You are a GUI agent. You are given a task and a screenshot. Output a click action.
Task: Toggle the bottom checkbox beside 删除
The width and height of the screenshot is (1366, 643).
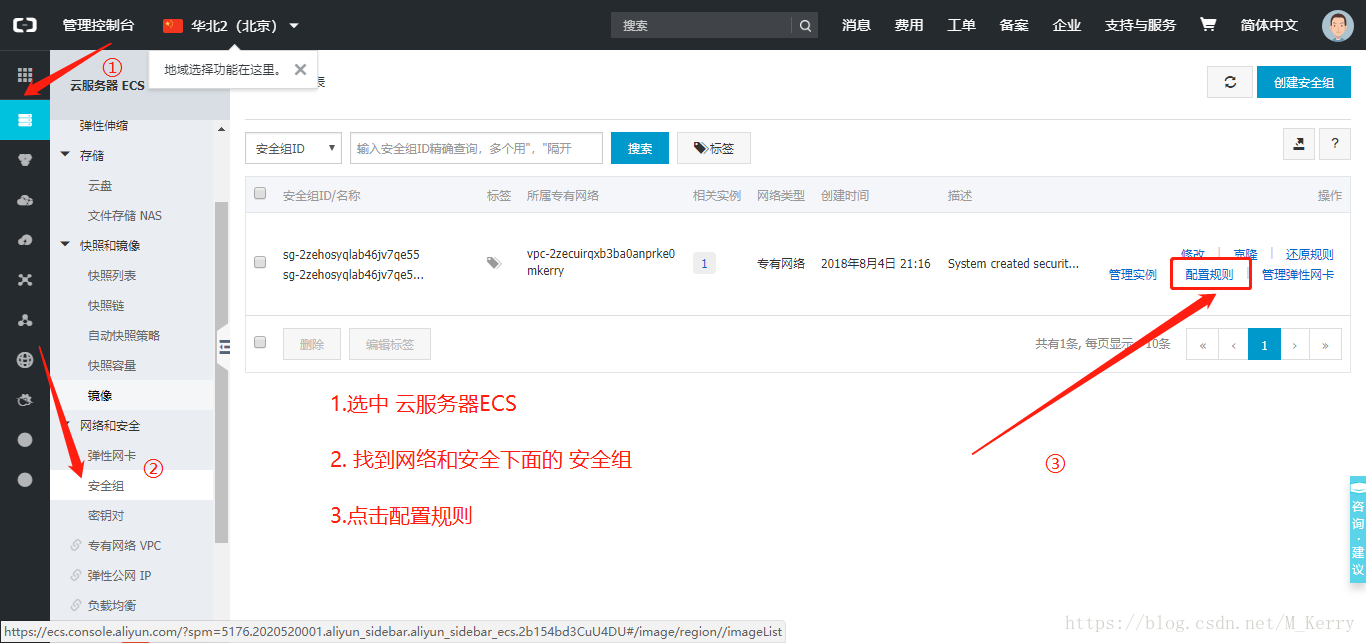tap(260, 342)
